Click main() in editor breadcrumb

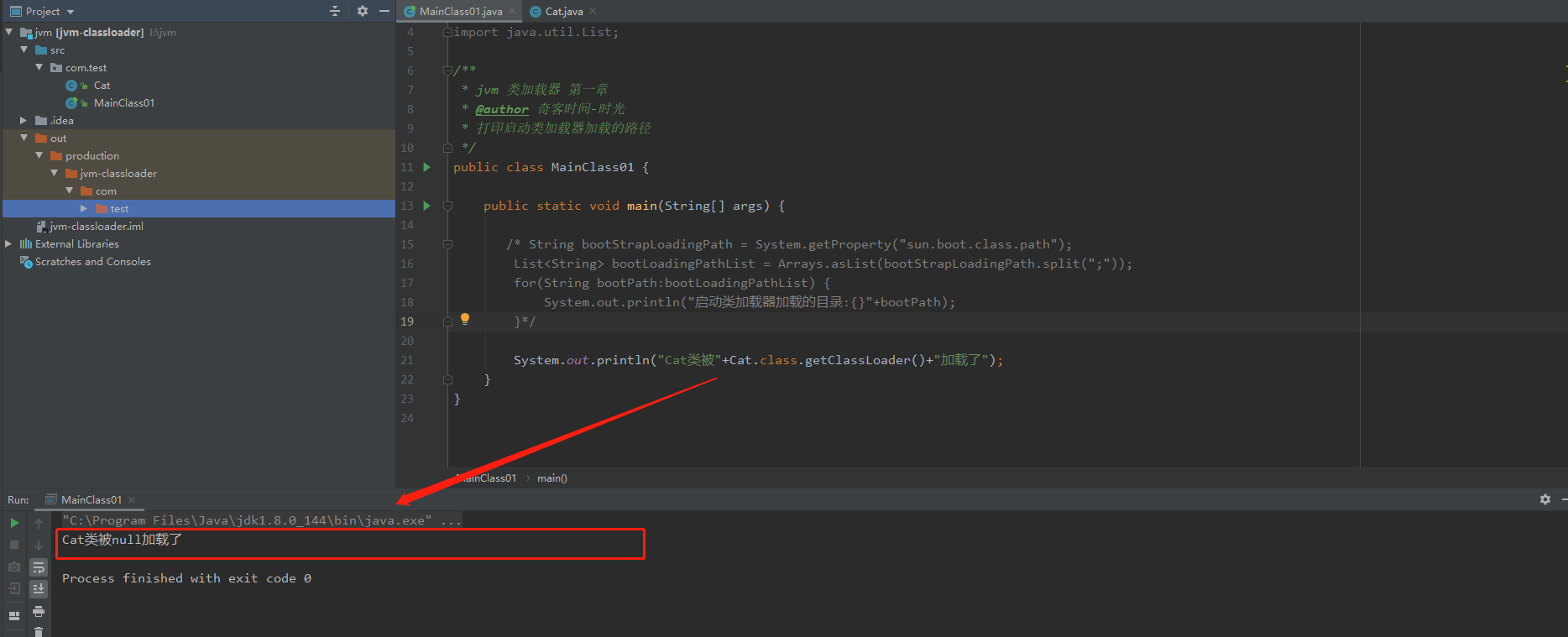552,478
